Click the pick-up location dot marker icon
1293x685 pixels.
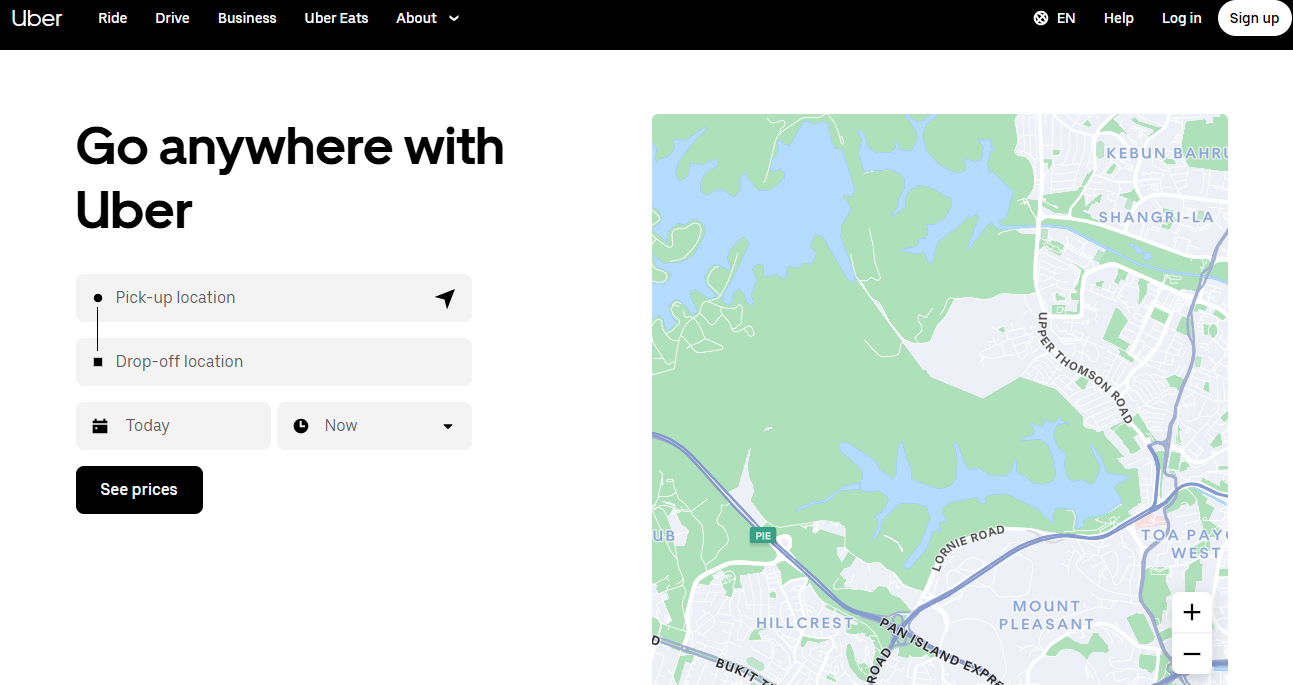tap(97, 297)
